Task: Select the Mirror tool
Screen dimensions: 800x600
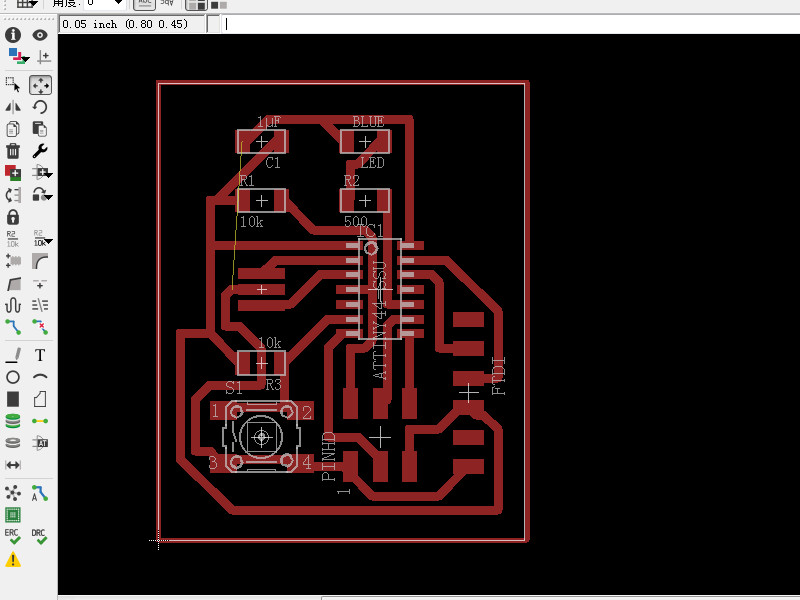Action: click(13, 107)
